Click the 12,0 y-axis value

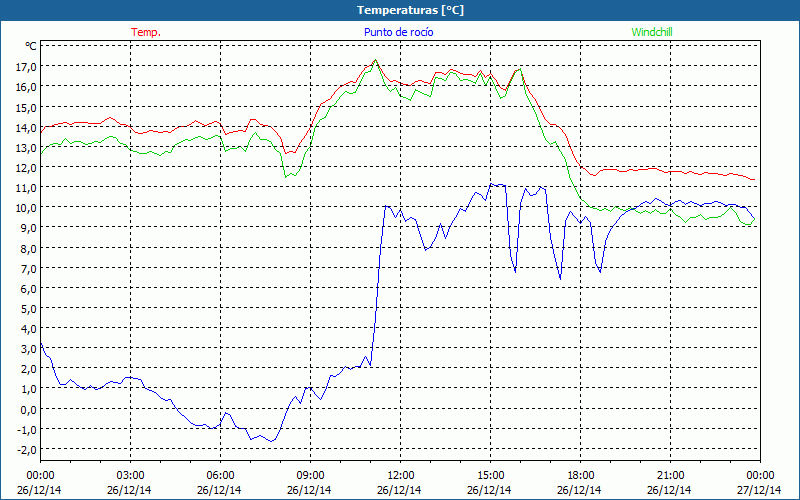27,167
